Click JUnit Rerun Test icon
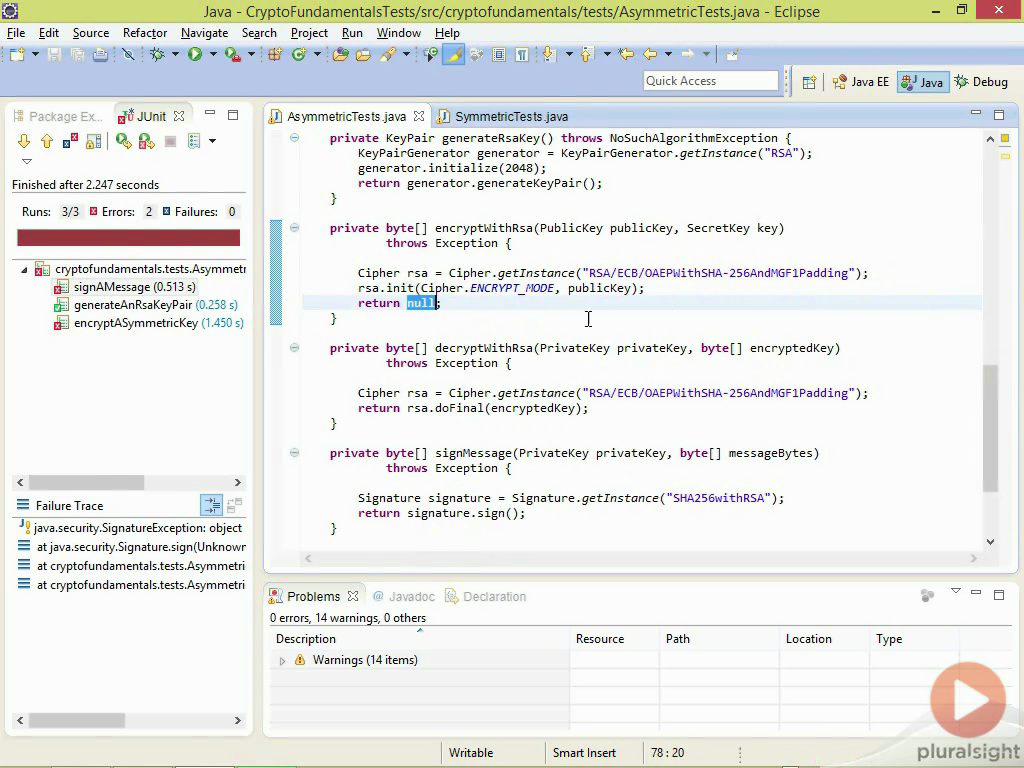Image resolution: width=1024 pixels, height=768 pixels. (123, 141)
